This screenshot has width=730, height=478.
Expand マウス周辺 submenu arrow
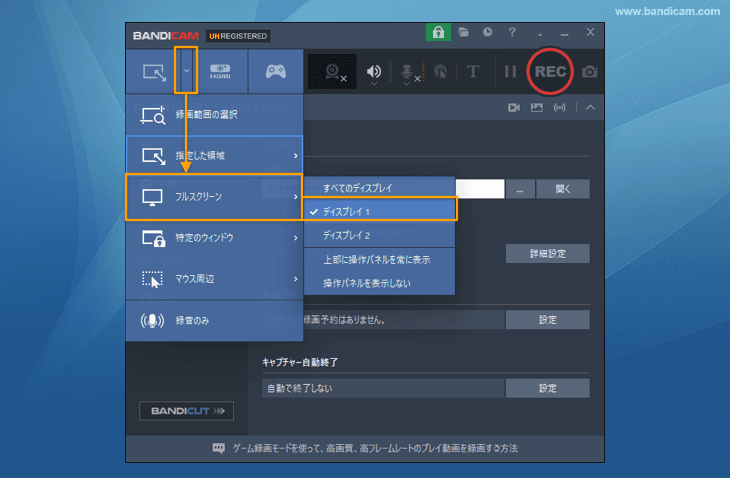[296, 279]
